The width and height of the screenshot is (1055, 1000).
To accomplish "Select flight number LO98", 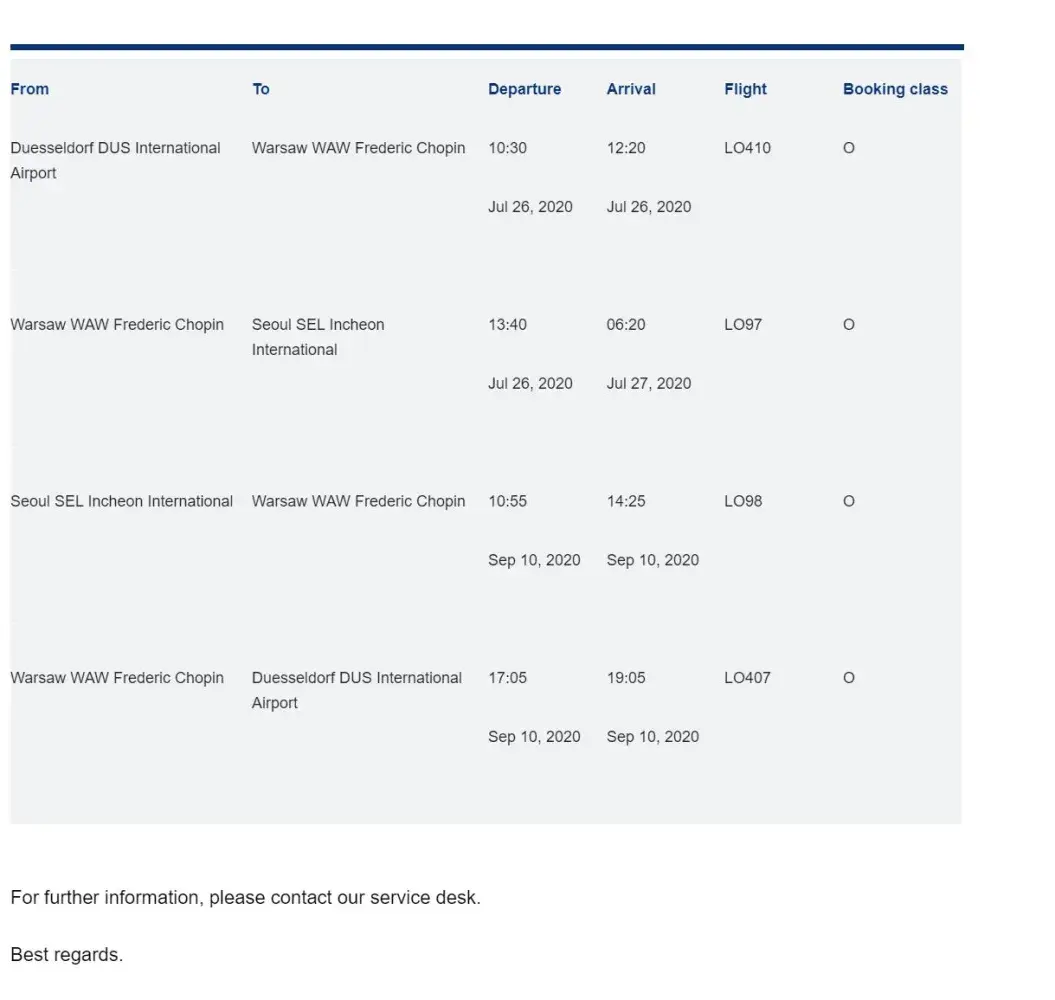I will 742,501.
